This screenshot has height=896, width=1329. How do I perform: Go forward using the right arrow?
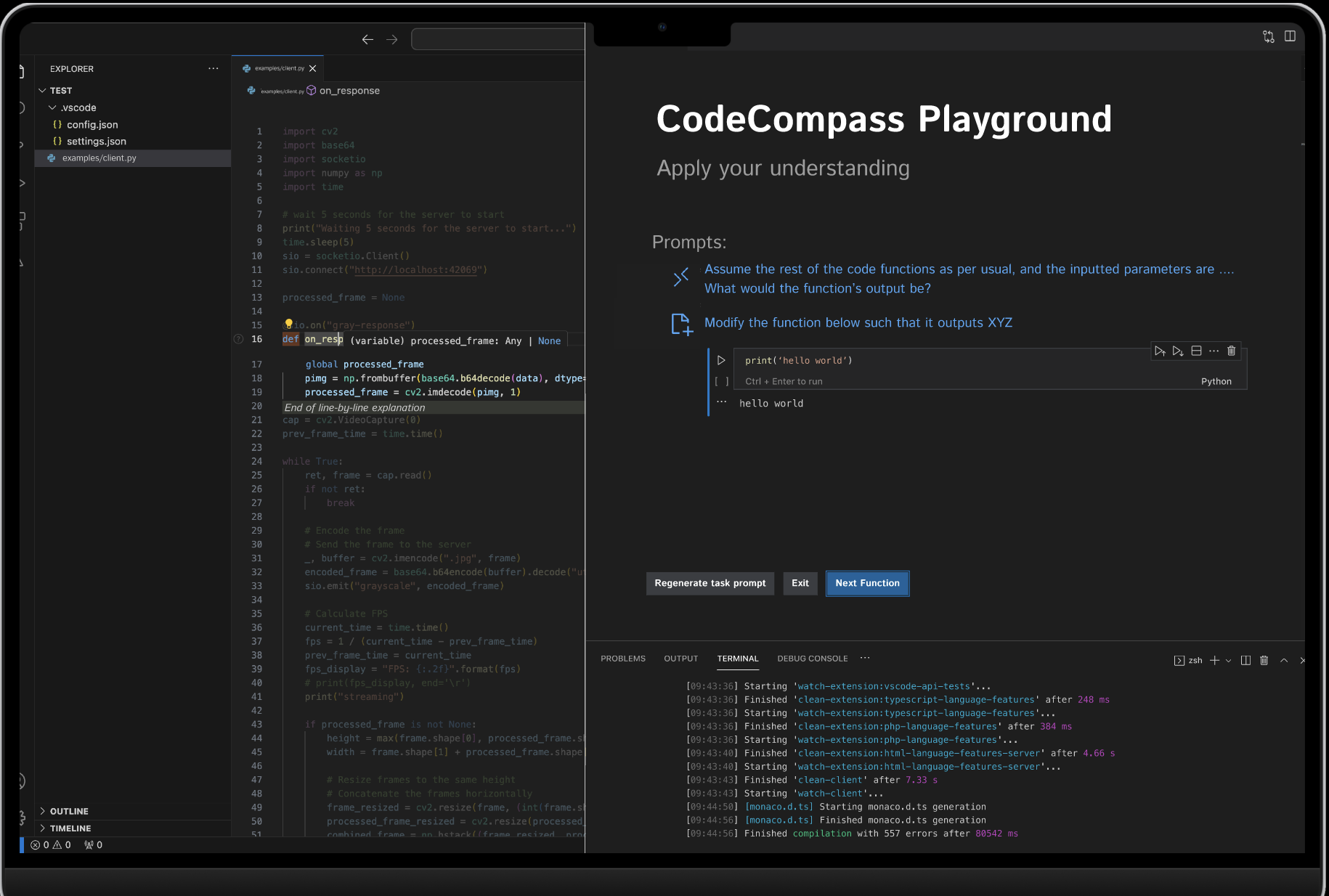392,39
